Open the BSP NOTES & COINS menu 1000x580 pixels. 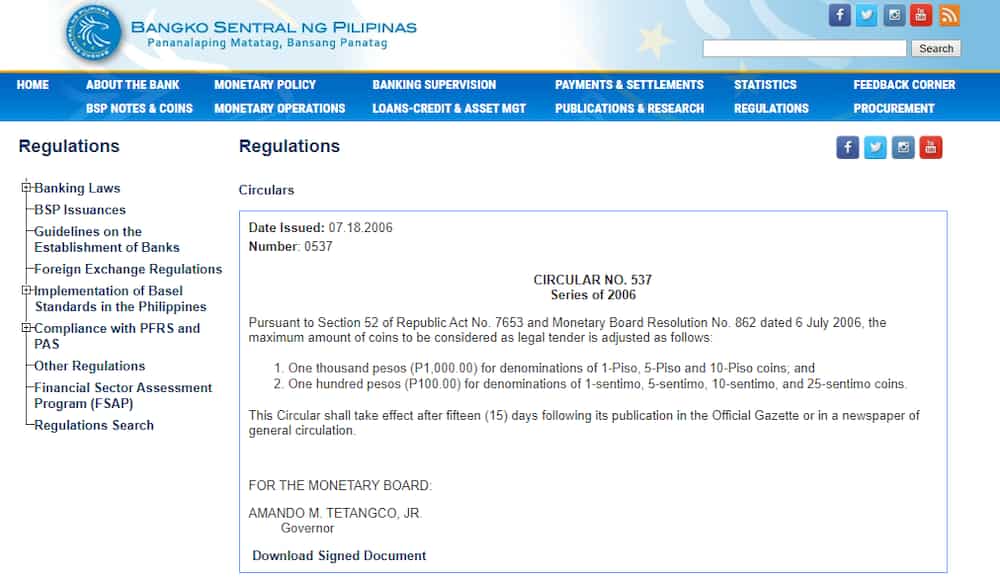tap(139, 108)
